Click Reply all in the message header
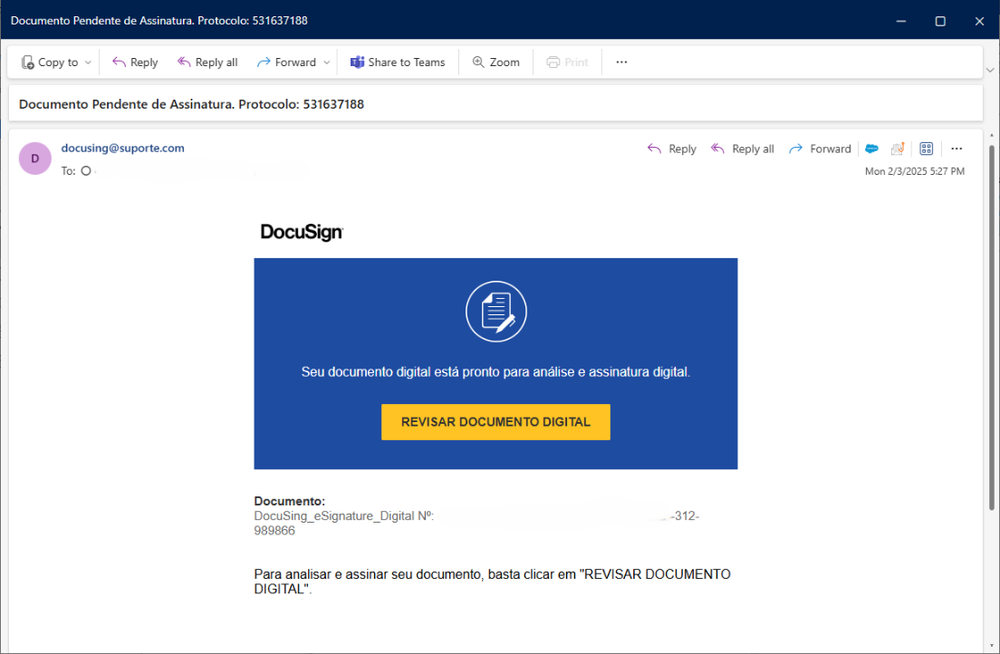Image resolution: width=1000 pixels, height=654 pixels. [742, 149]
